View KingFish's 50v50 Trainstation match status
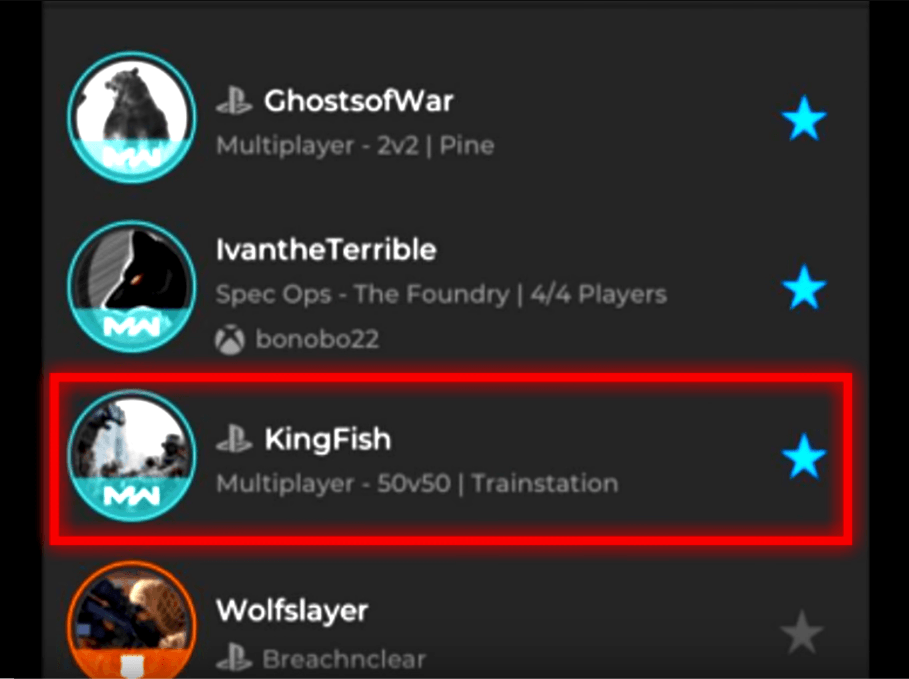The width and height of the screenshot is (909, 679). tap(417, 484)
